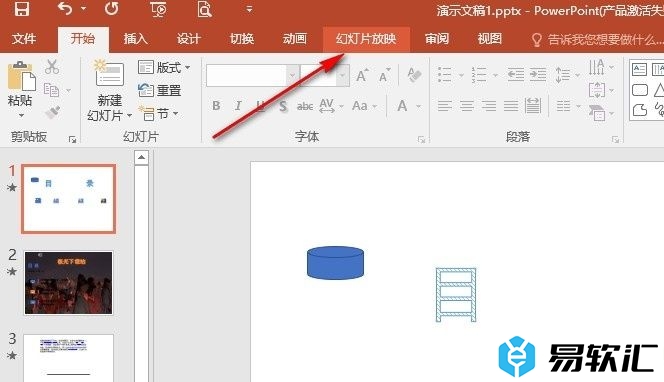The width and height of the screenshot is (664, 382).
Task: Click the font color A button
Action: [x=402, y=105]
